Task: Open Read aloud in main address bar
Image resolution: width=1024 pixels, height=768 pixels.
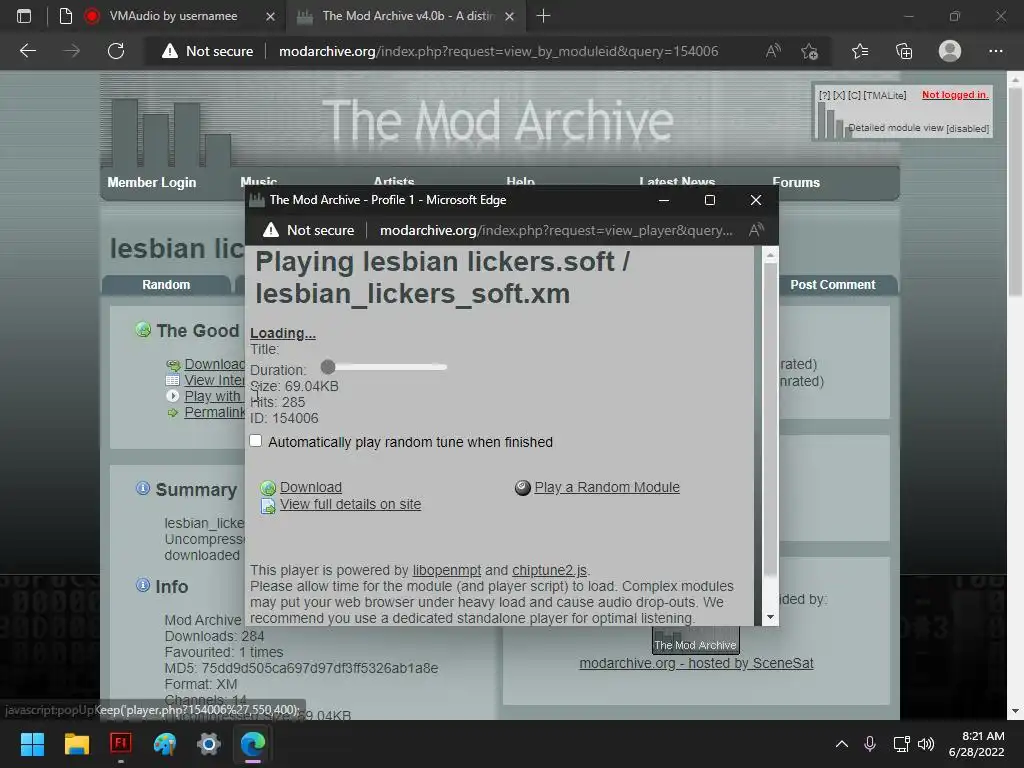Action: pos(773,51)
